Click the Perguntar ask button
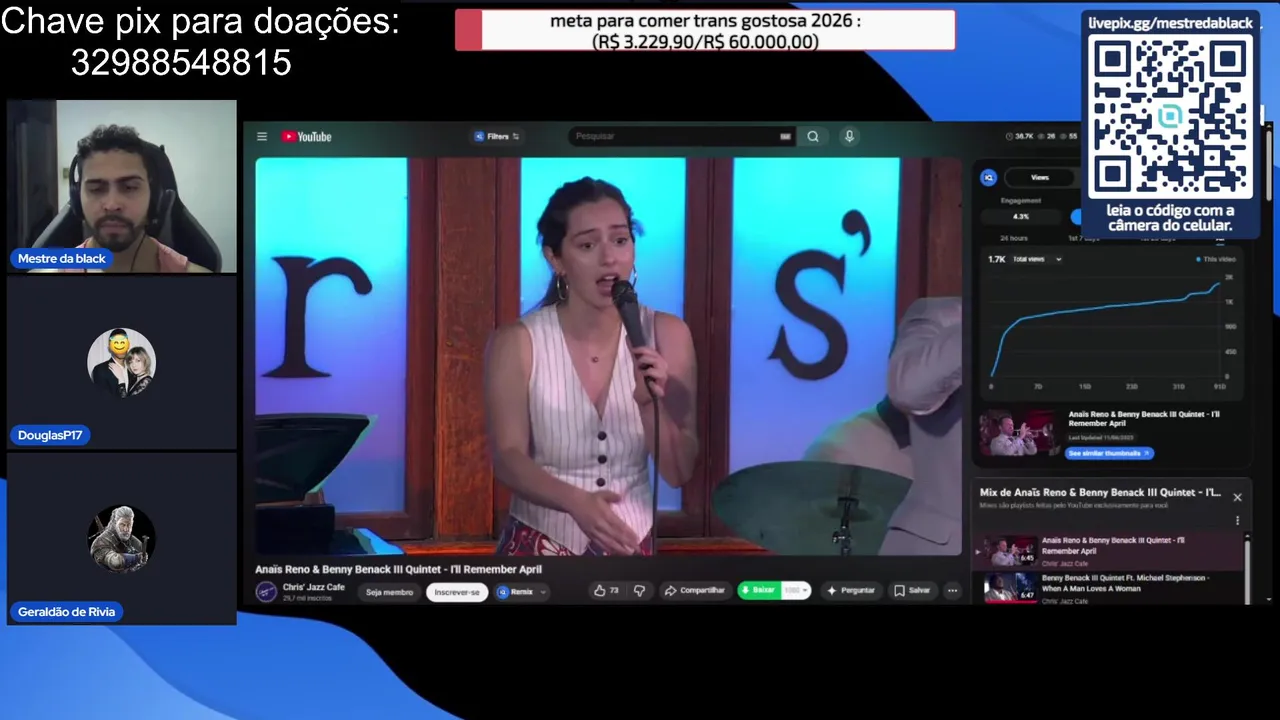This screenshot has height=720, width=1280. point(850,591)
